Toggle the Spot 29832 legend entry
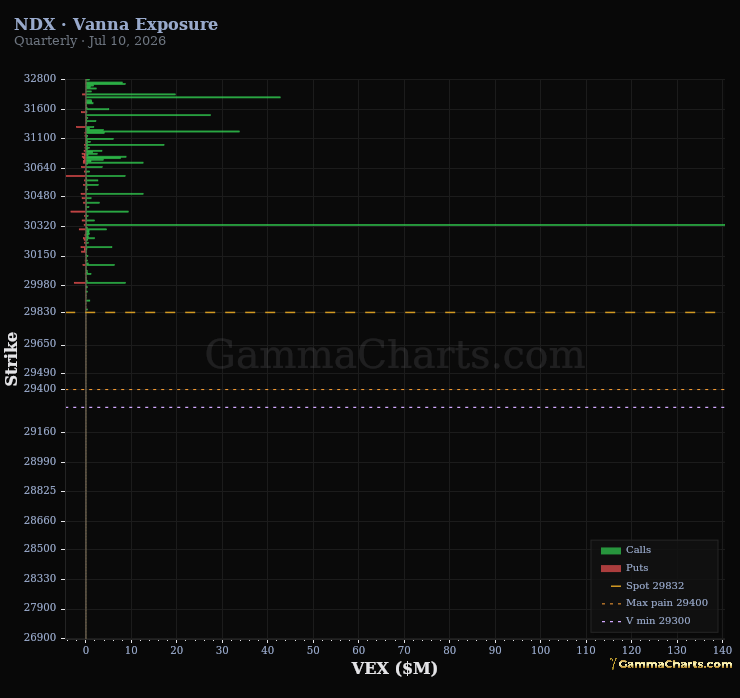740x698 pixels. (648, 586)
